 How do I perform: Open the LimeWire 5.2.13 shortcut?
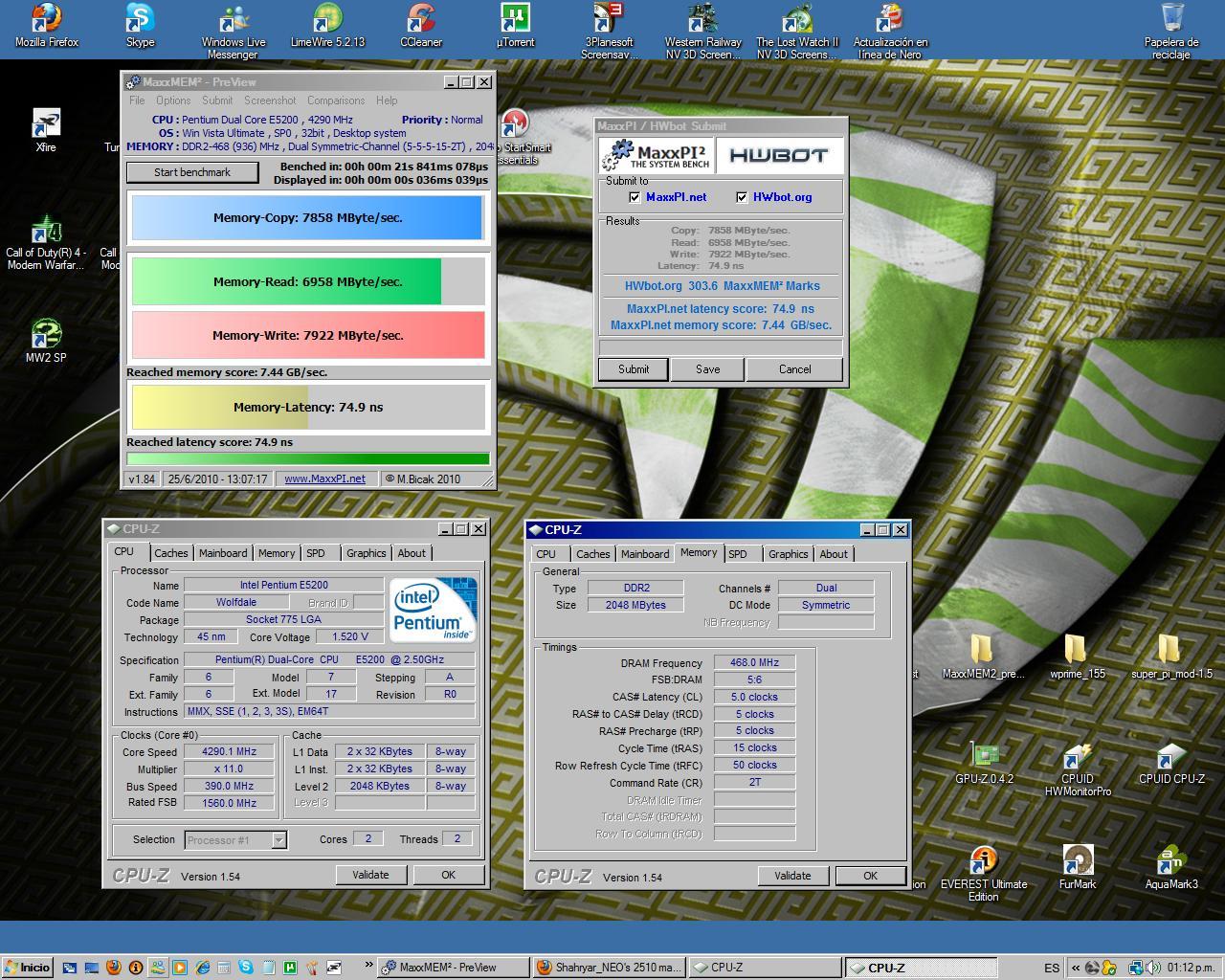(x=327, y=26)
